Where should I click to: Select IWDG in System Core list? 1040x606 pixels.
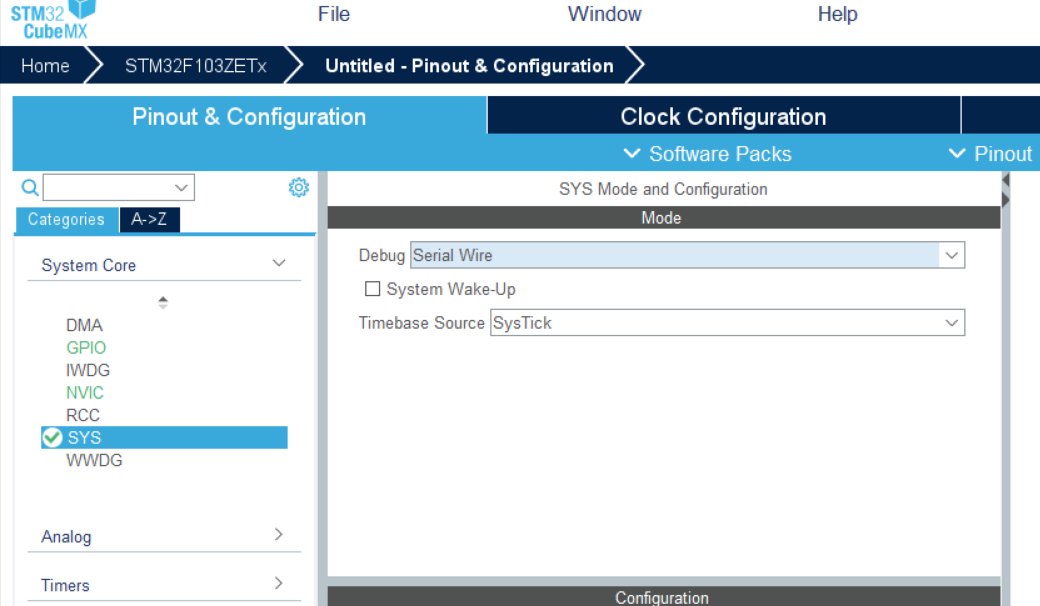[x=88, y=370]
